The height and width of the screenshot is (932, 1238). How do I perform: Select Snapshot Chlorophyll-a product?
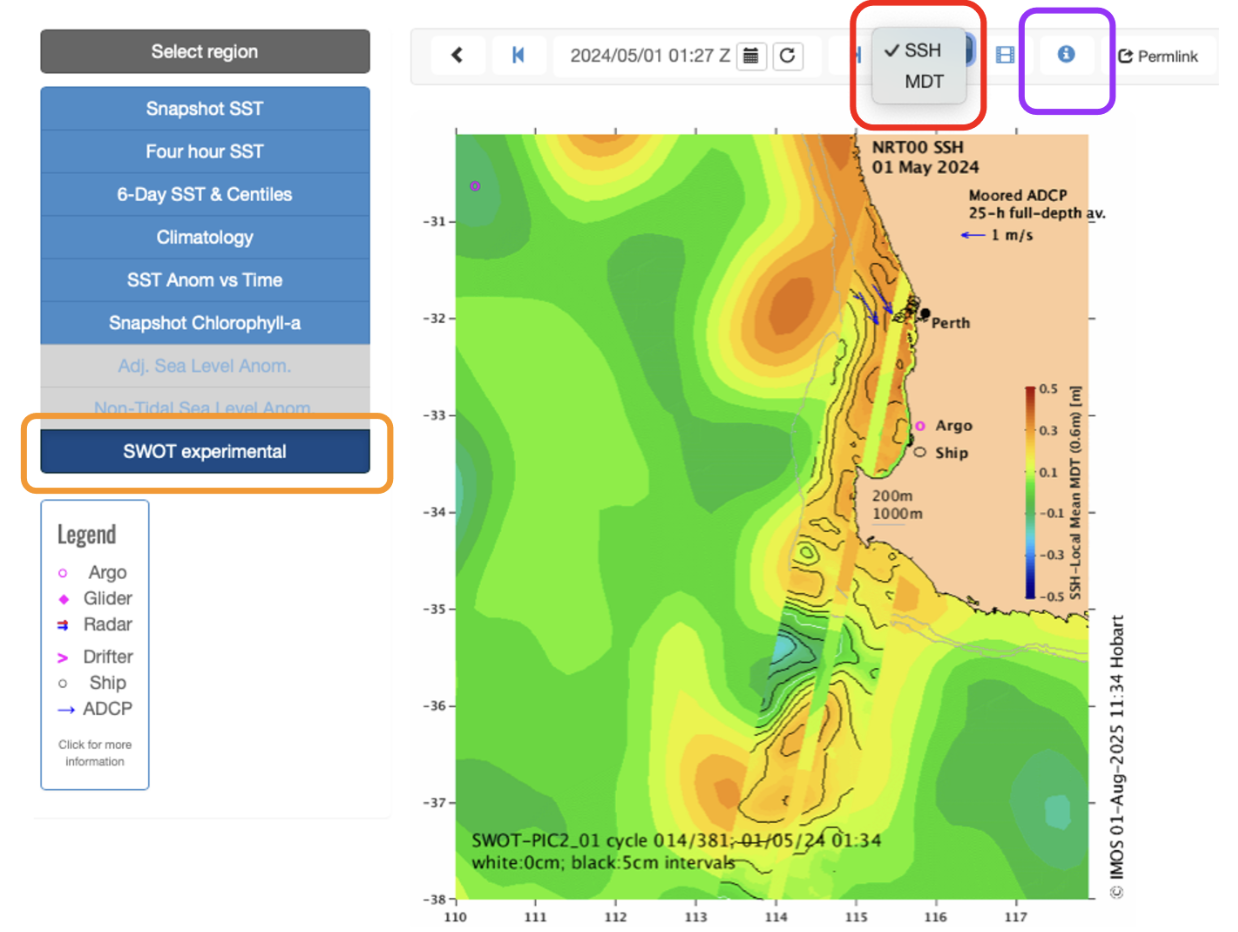point(205,323)
